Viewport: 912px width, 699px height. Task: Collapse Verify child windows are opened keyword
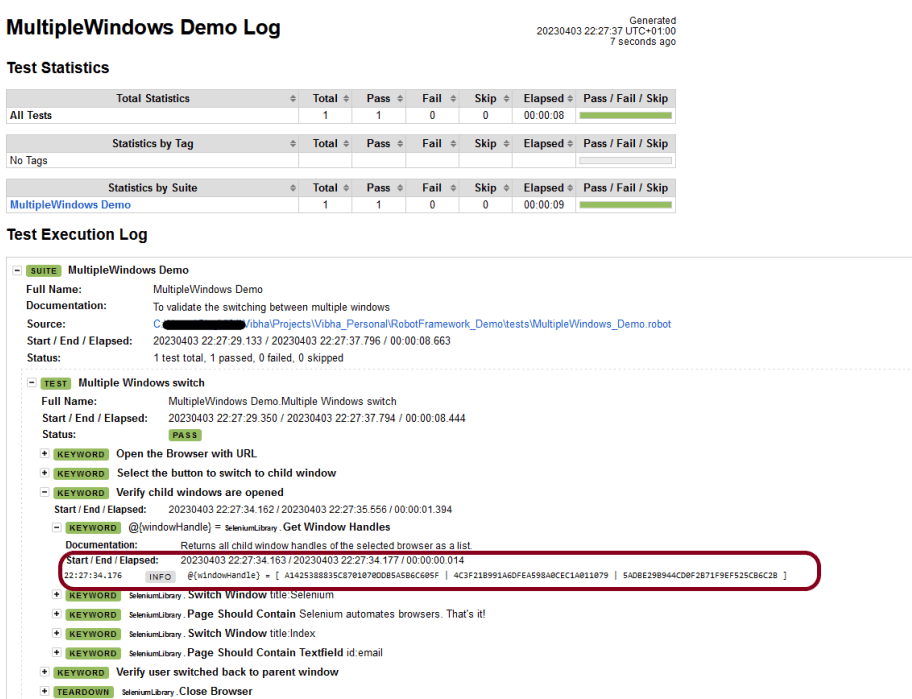[45, 493]
